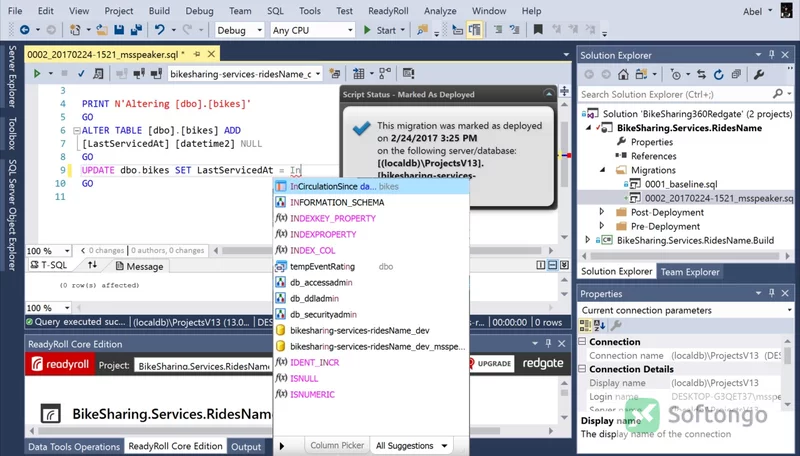800x456 pixels.
Task: Click the Save All icon
Action: pos(136,30)
